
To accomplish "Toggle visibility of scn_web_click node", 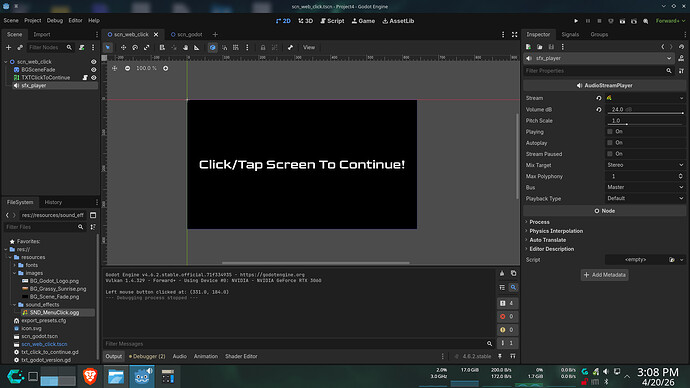I will click(x=93, y=62).
